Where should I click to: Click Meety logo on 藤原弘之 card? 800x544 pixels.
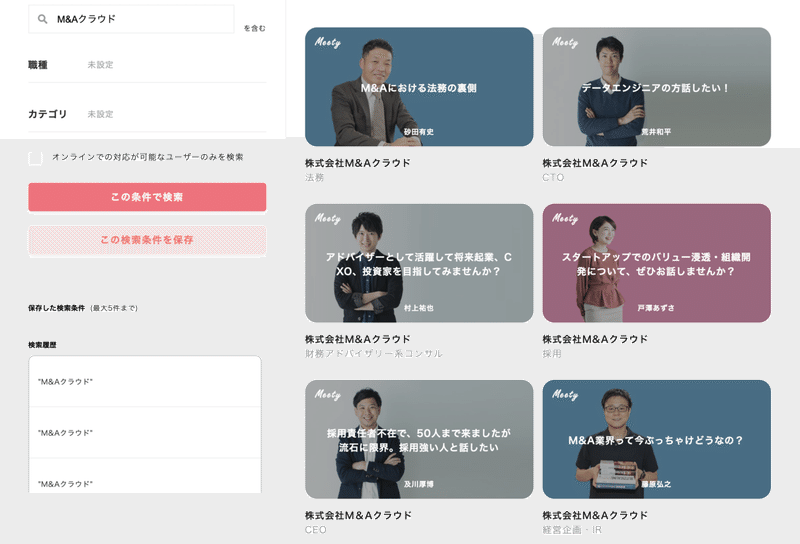pos(565,394)
